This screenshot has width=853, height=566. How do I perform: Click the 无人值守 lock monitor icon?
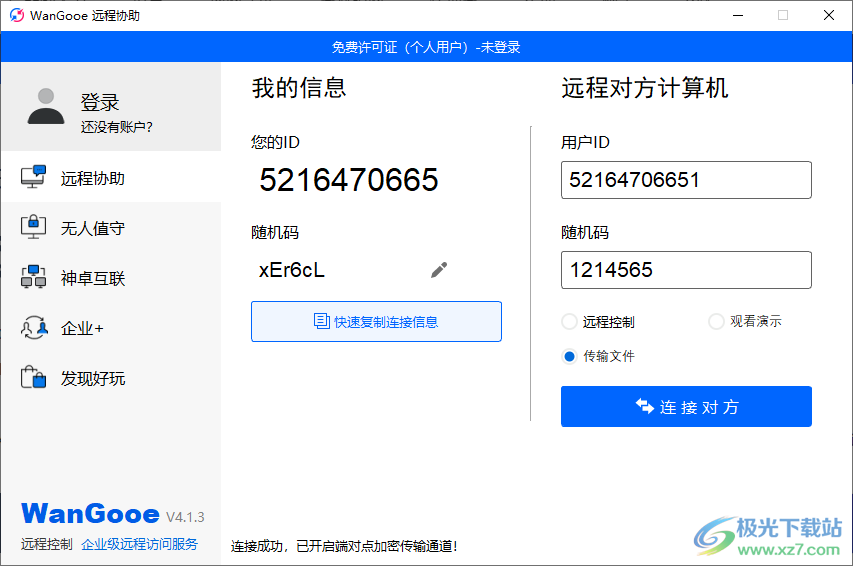click(x=33, y=227)
